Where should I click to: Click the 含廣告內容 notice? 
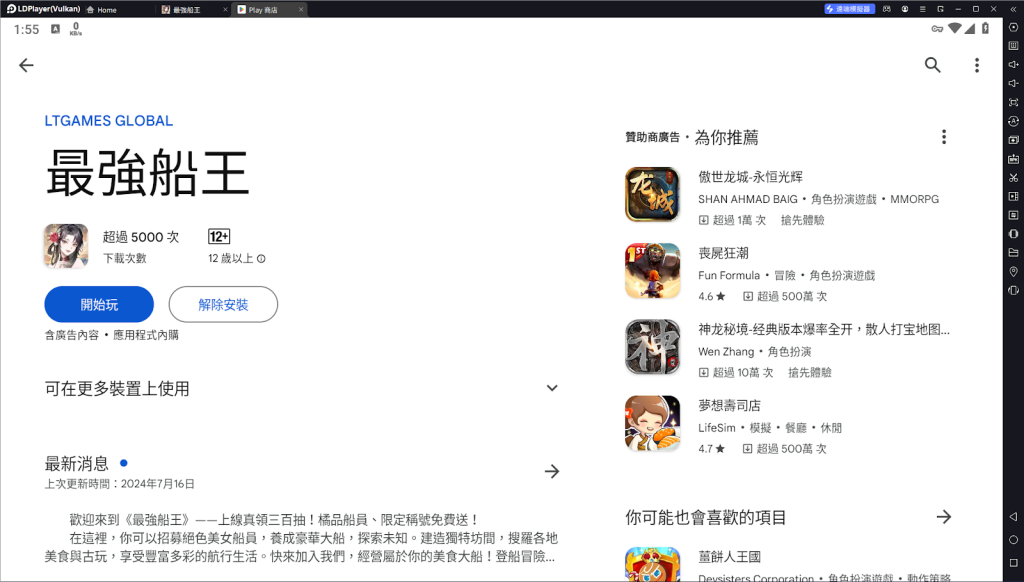coord(71,335)
